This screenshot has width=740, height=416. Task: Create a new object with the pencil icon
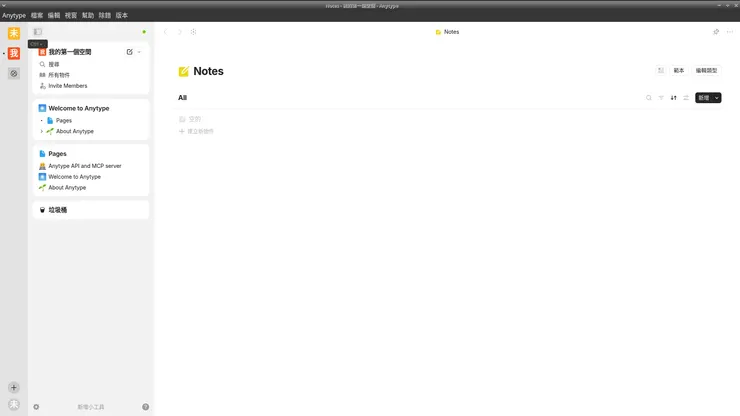coord(129,51)
